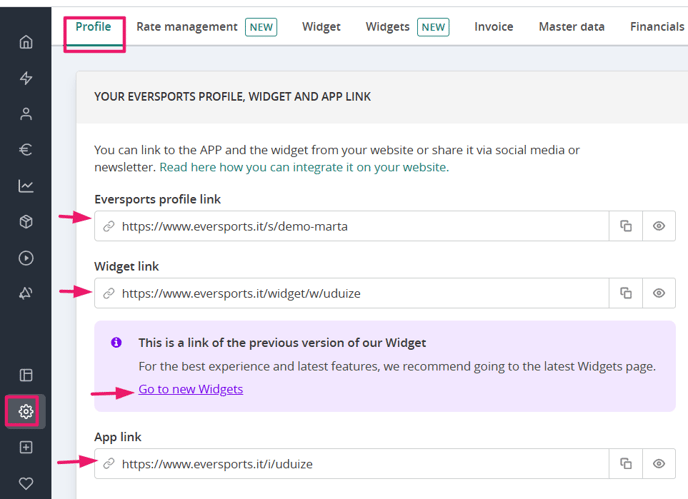
Task: Follow the Go to new Widgets link
Action: point(190,389)
